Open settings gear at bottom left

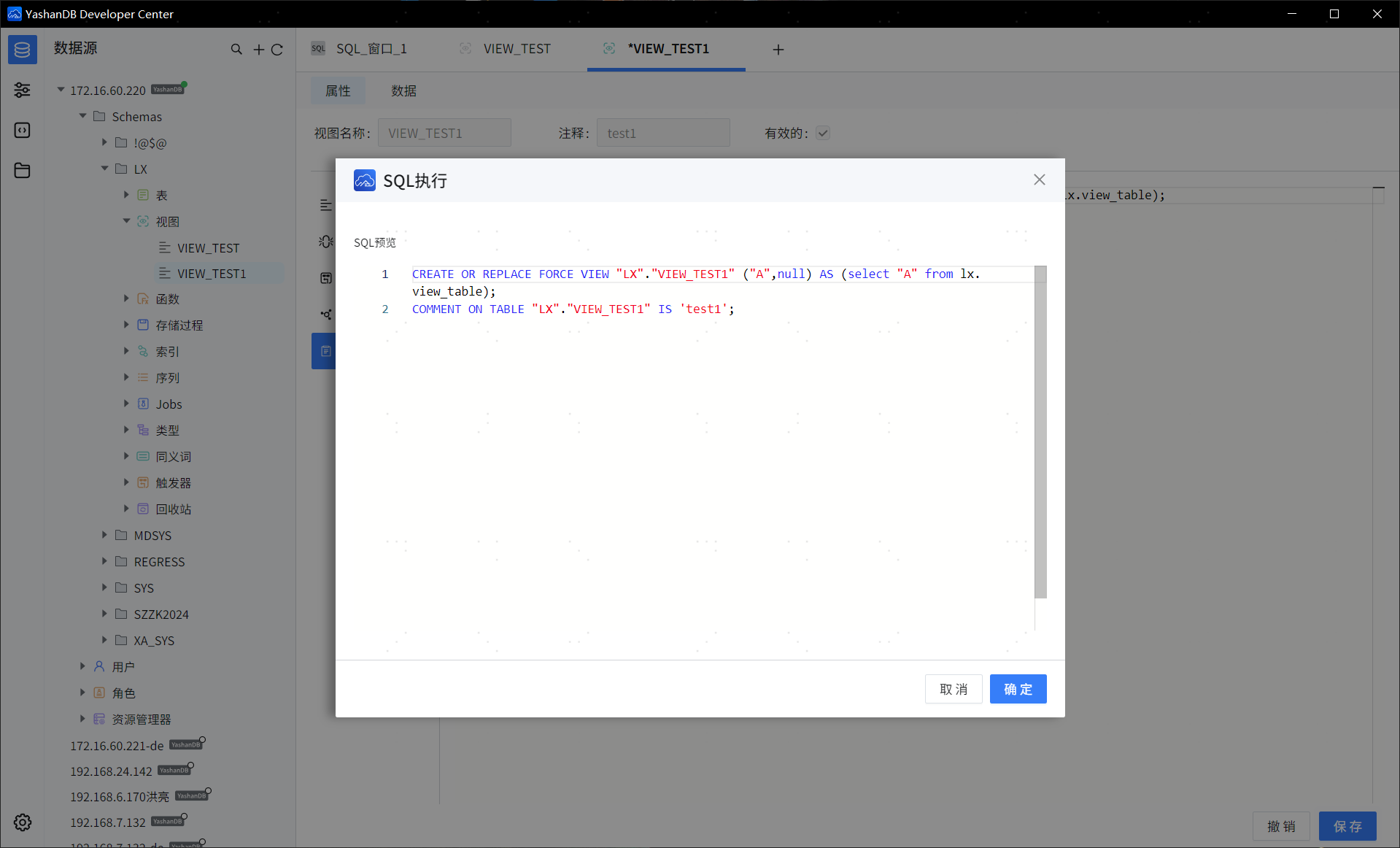click(22, 822)
